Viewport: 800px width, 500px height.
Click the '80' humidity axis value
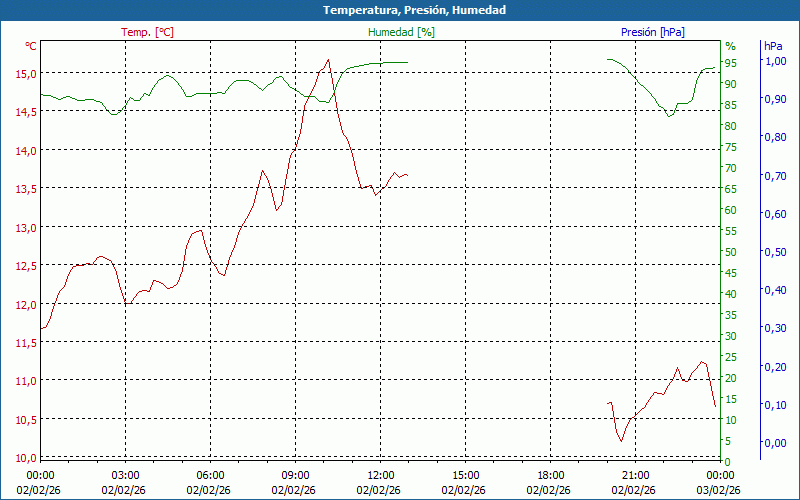tap(731, 126)
